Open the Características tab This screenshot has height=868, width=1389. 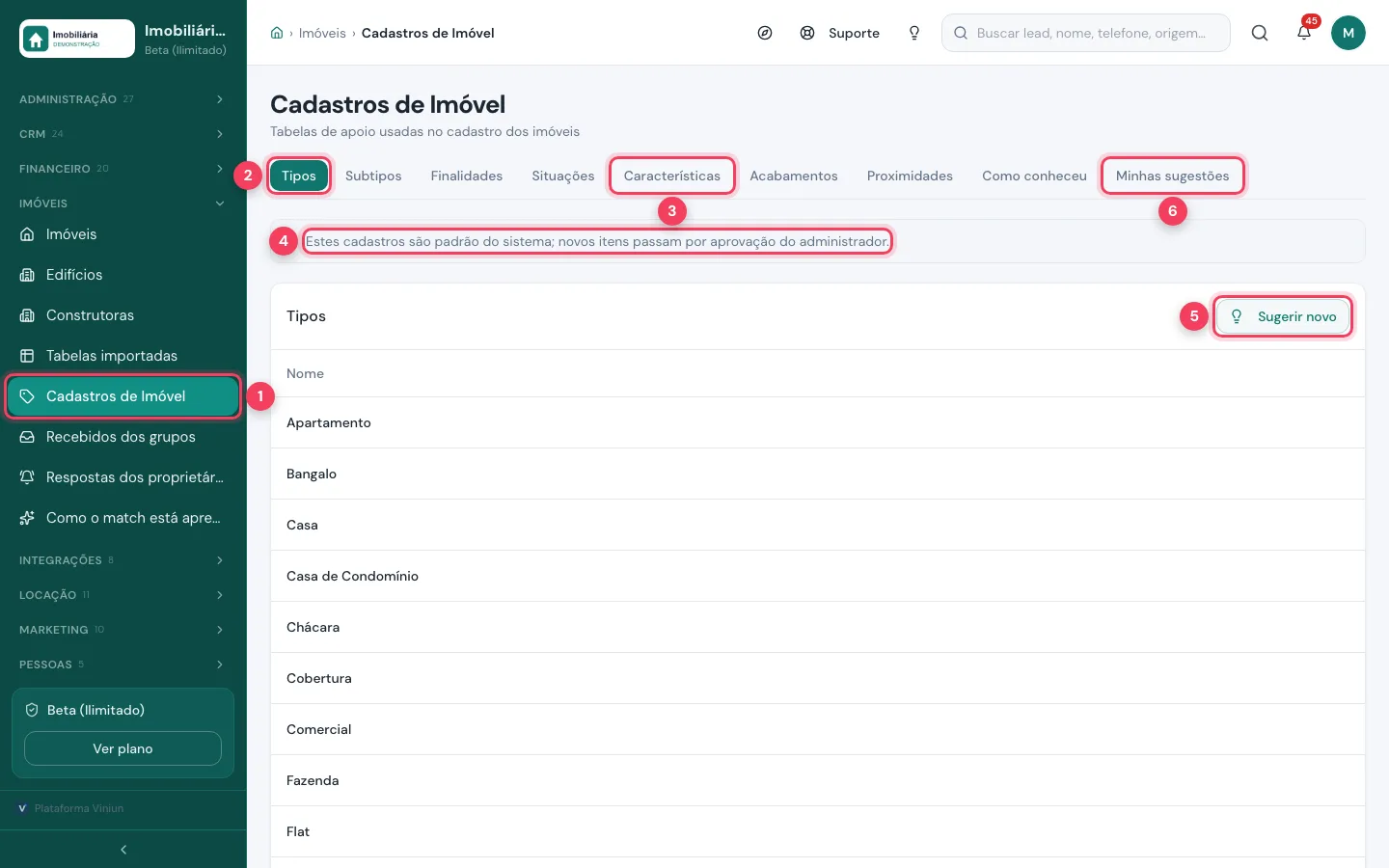[x=672, y=176]
